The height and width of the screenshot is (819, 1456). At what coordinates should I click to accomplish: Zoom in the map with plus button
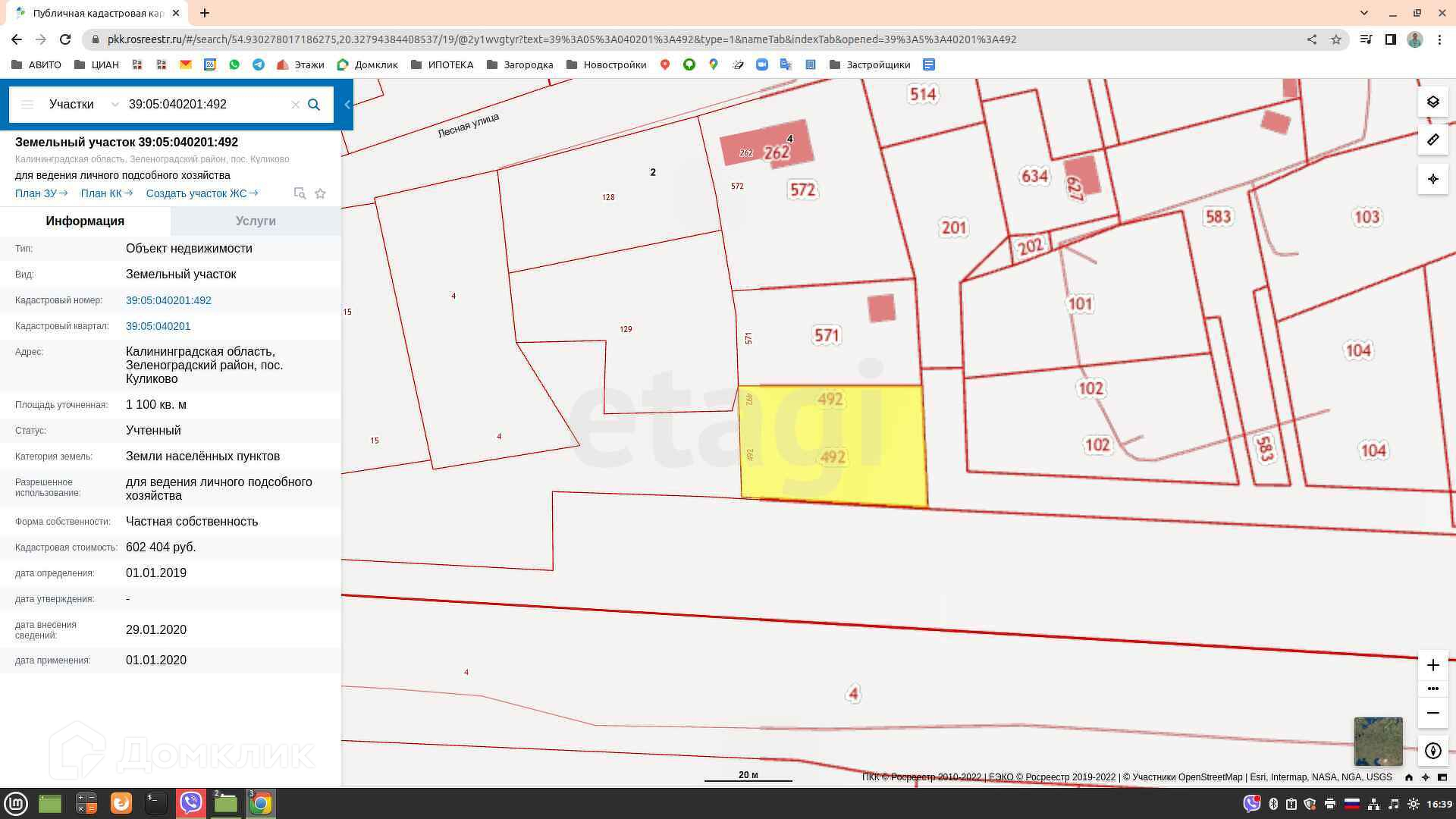tap(1432, 665)
